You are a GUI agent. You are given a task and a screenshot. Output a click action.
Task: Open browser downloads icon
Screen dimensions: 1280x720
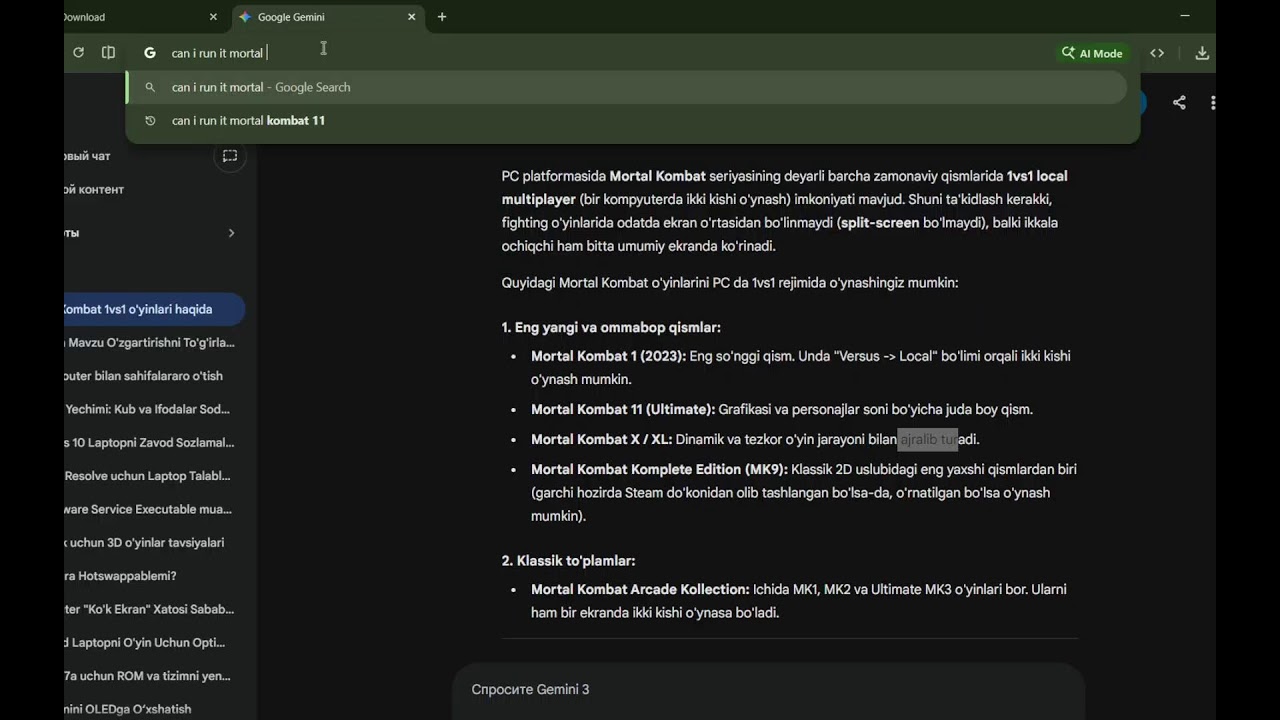click(x=1202, y=53)
